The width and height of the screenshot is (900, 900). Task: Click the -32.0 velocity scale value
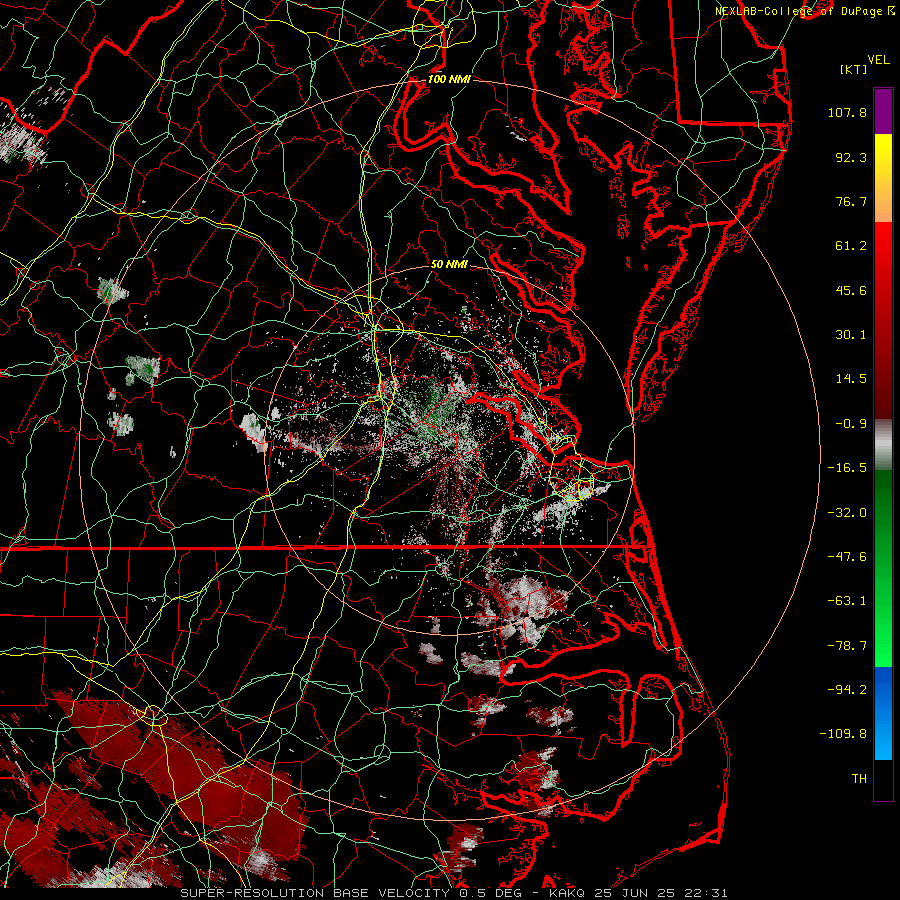click(x=847, y=512)
